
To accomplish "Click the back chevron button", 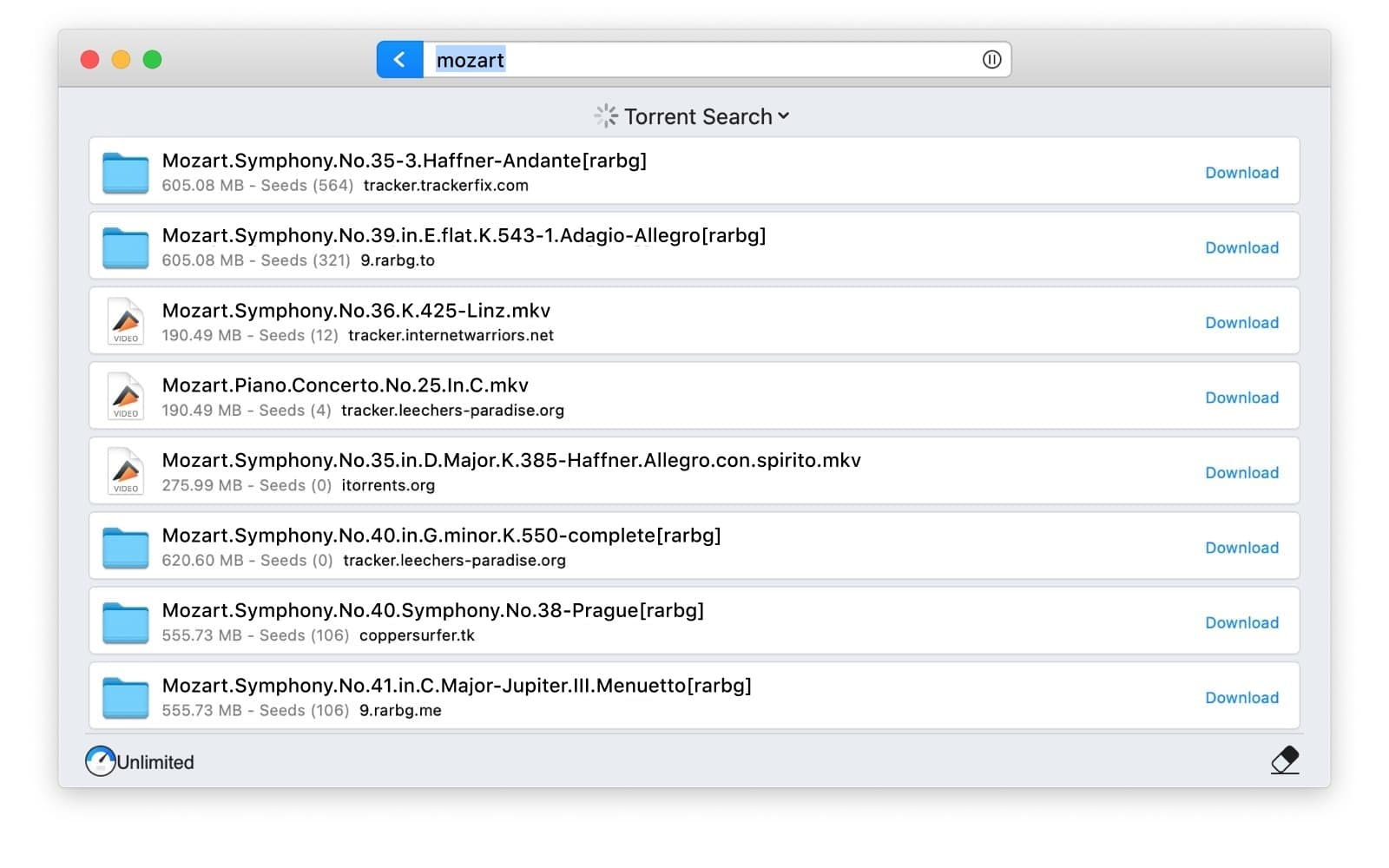I will click(x=398, y=59).
